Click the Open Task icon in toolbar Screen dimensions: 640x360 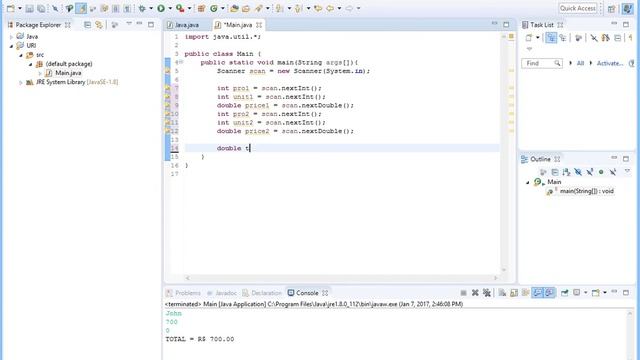[x=246, y=8]
